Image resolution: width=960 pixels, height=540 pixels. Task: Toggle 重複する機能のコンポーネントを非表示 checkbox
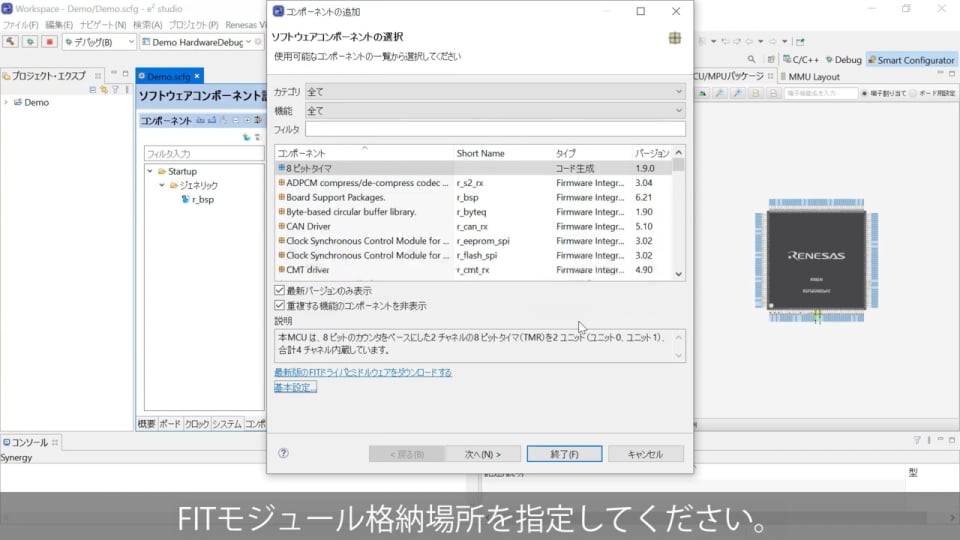tap(280, 305)
